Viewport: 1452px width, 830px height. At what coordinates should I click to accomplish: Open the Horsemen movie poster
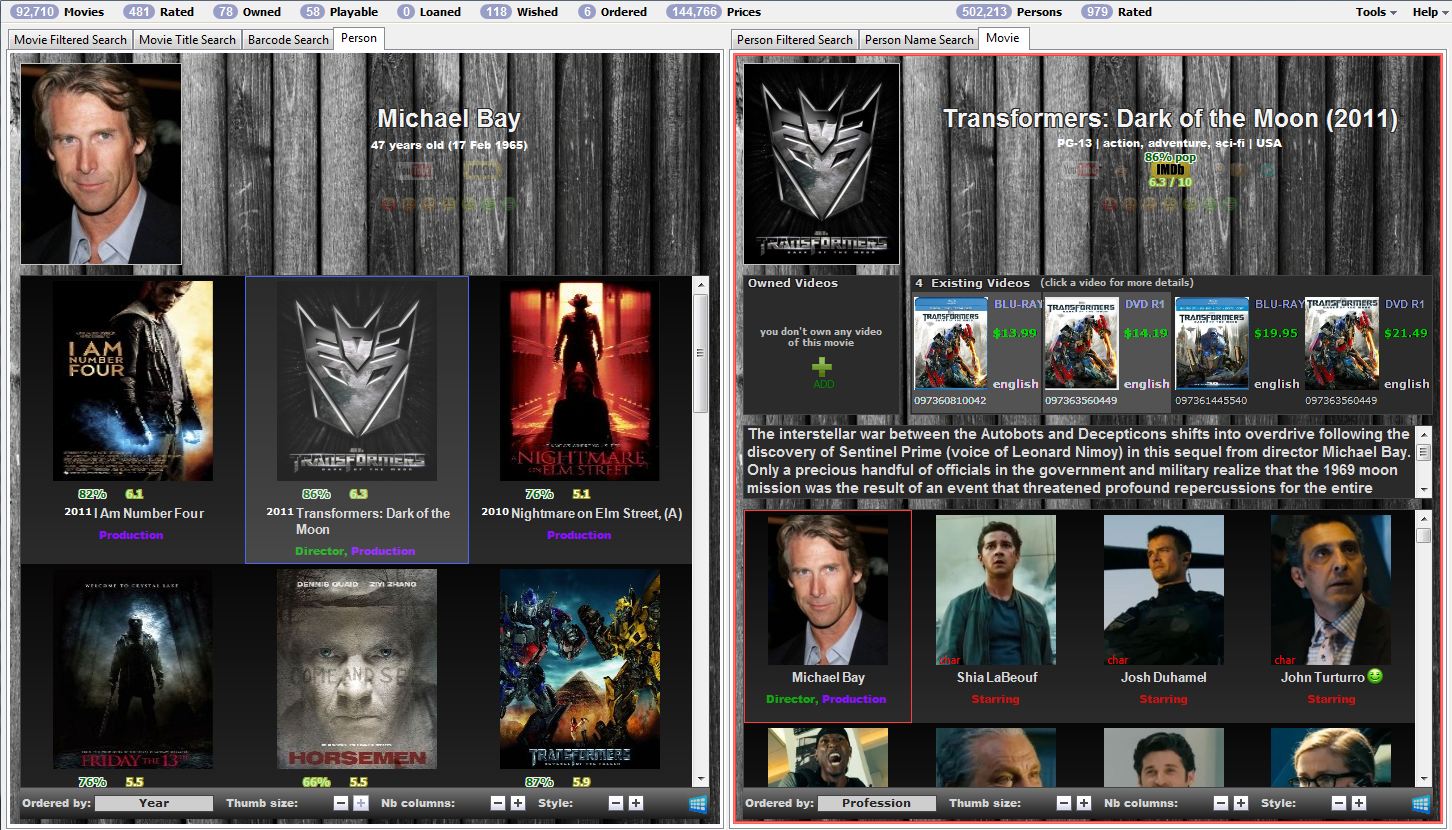pos(357,669)
